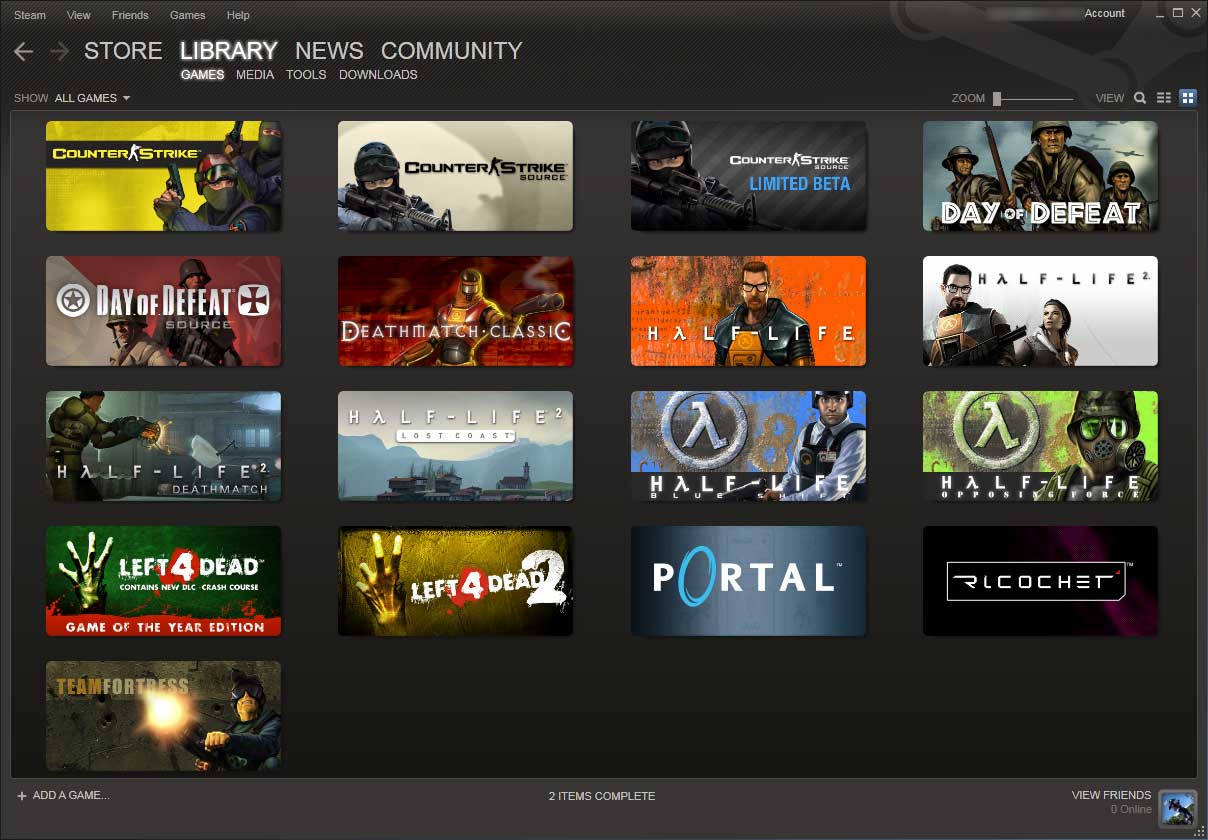Select the TOOLS sub-tab
This screenshot has width=1208, height=840.
coord(306,75)
